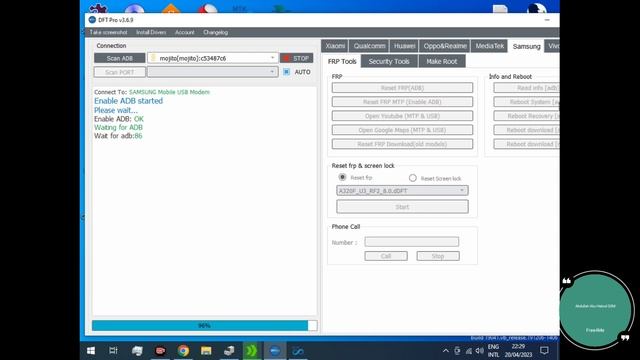Open Task View in taskbar
The image size is (640, 360).
pyautogui.click(x=113, y=351)
